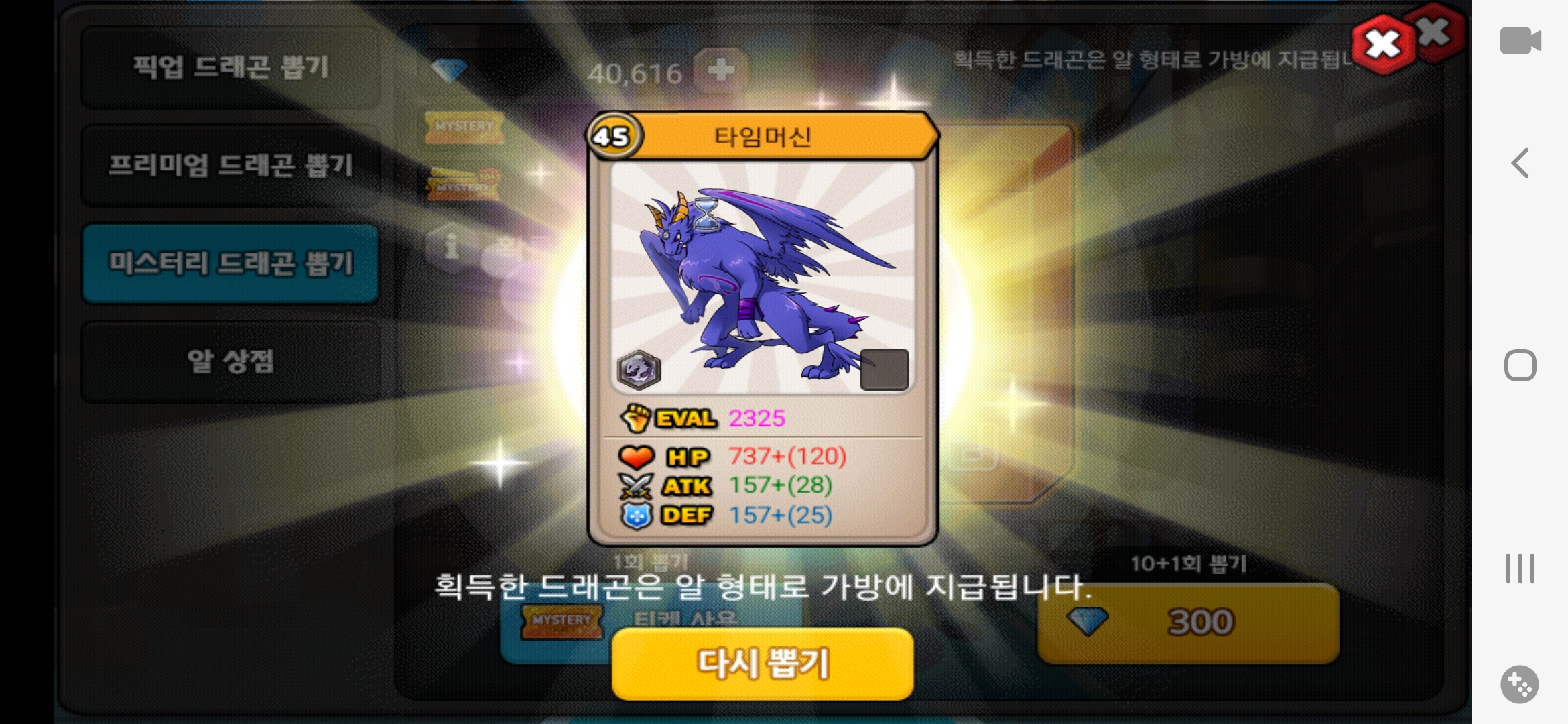Viewport: 1568px width, 724px height.
Task: Tap the 다시 뽑기 redraw button
Action: (x=763, y=664)
